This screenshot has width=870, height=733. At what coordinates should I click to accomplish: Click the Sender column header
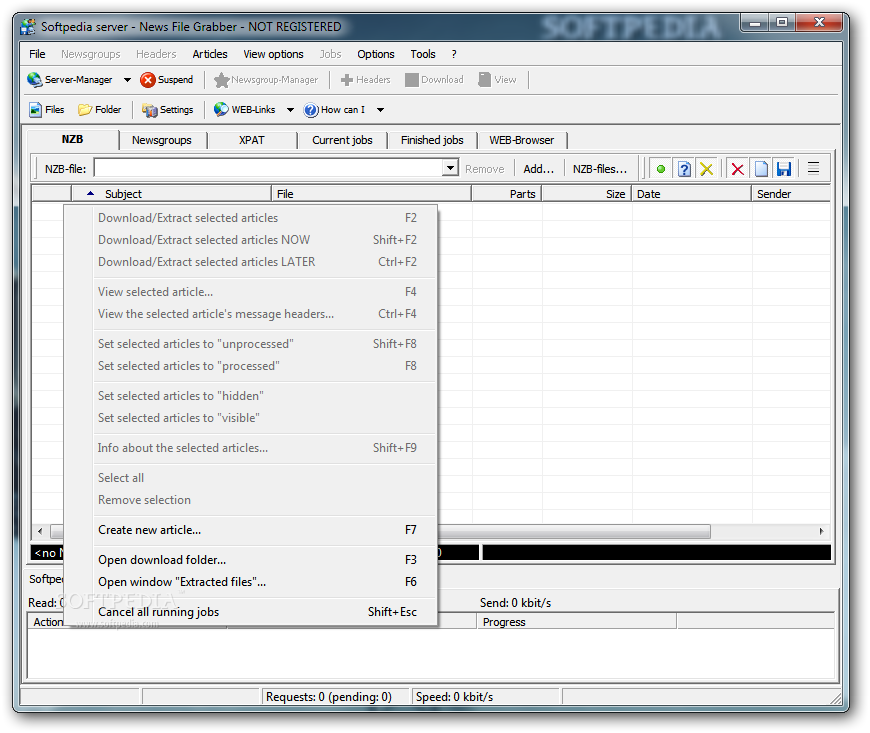[x=791, y=194]
